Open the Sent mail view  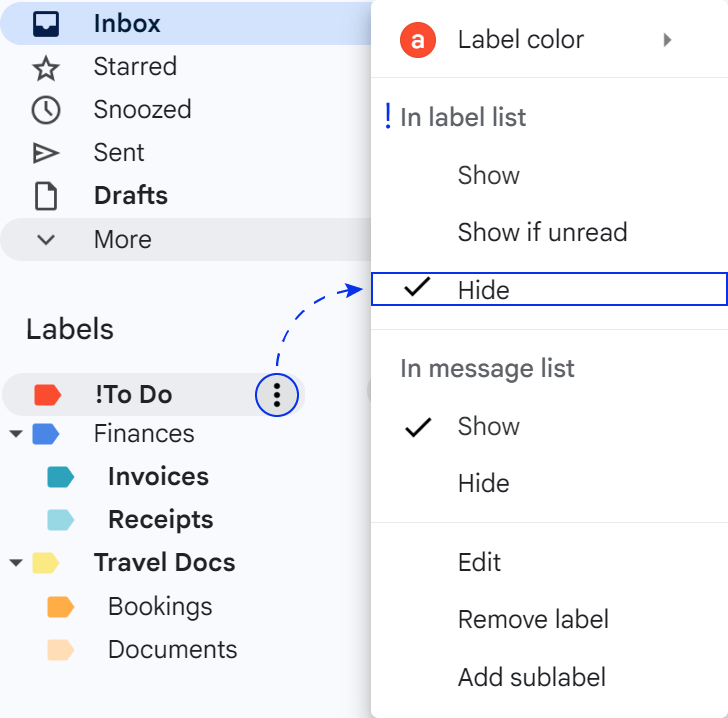point(119,153)
